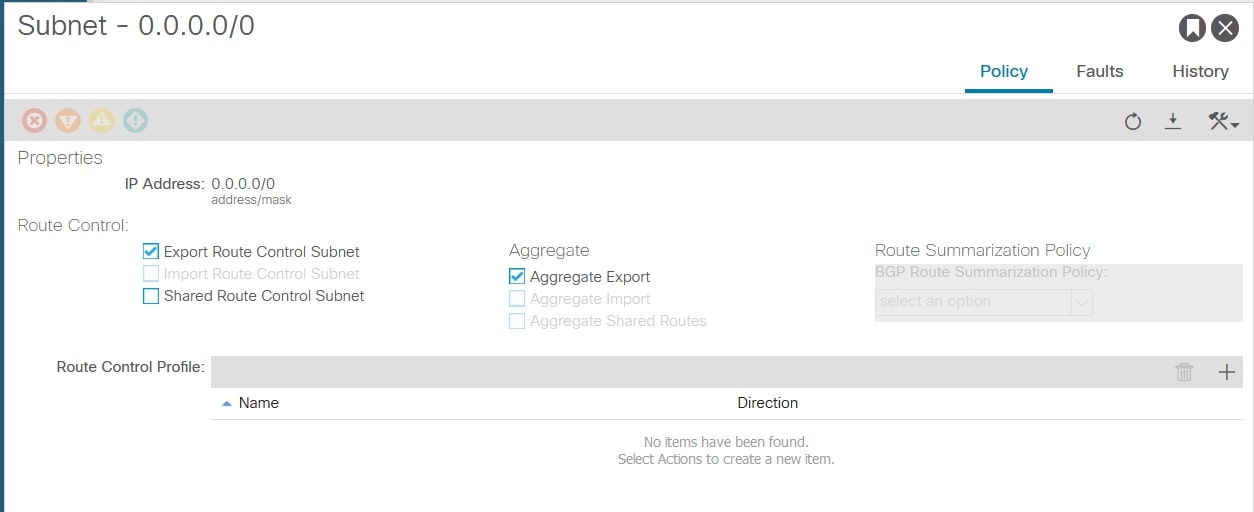Image resolution: width=1254 pixels, height=512 pixels.
Task: Click the Direction column header
Action: (x=767, y=403)
